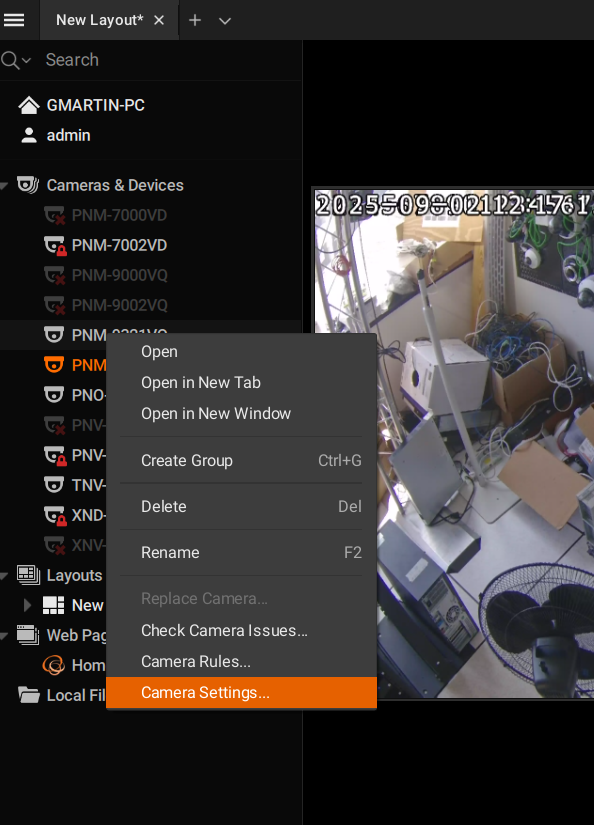Open Camera Rules... from context menu
Viewport: 594px width, 825px height.
click(241, 661)
